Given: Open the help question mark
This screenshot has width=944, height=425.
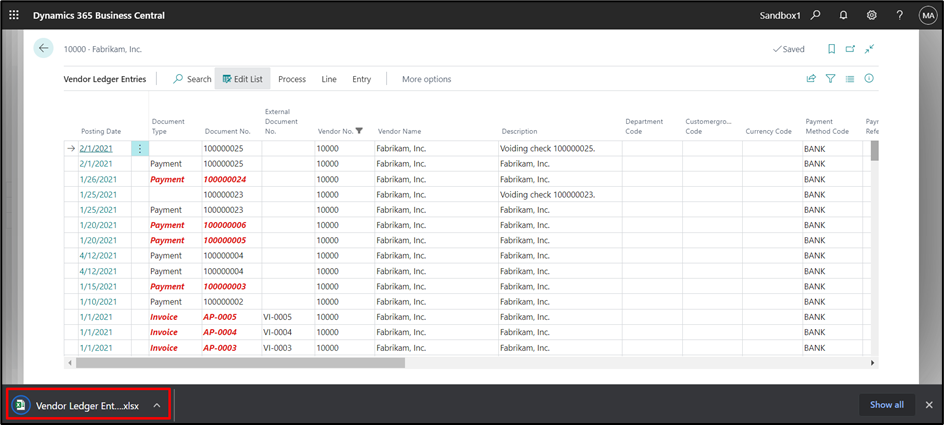Looking at the screenshot, I should coord(899,15).
